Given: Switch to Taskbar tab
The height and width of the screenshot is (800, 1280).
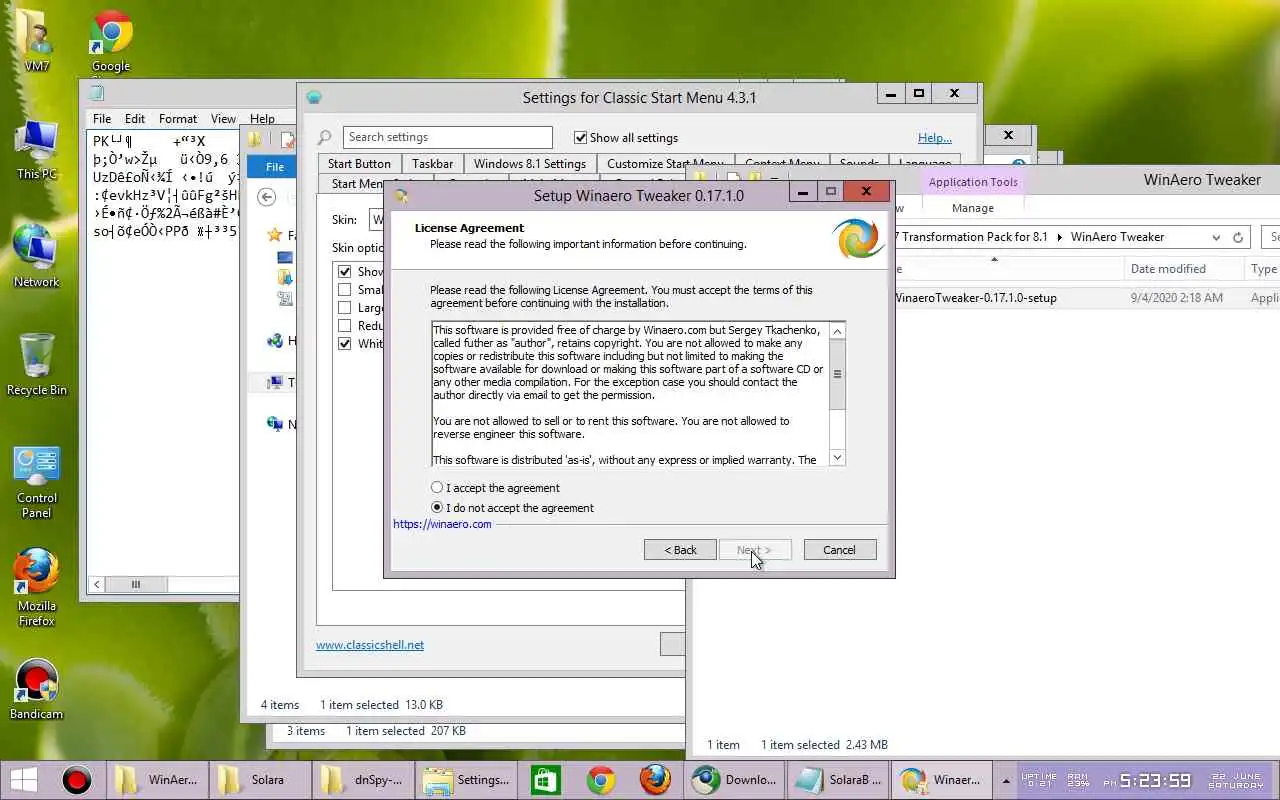Looking at the screenshot, I should (433, 164).
